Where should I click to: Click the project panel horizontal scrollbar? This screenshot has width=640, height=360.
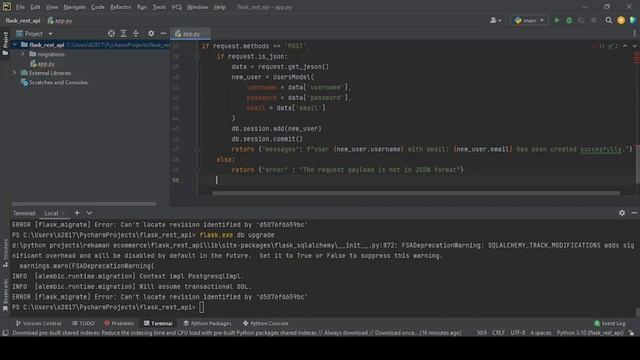pyautogui.click(x=84, y=204)
